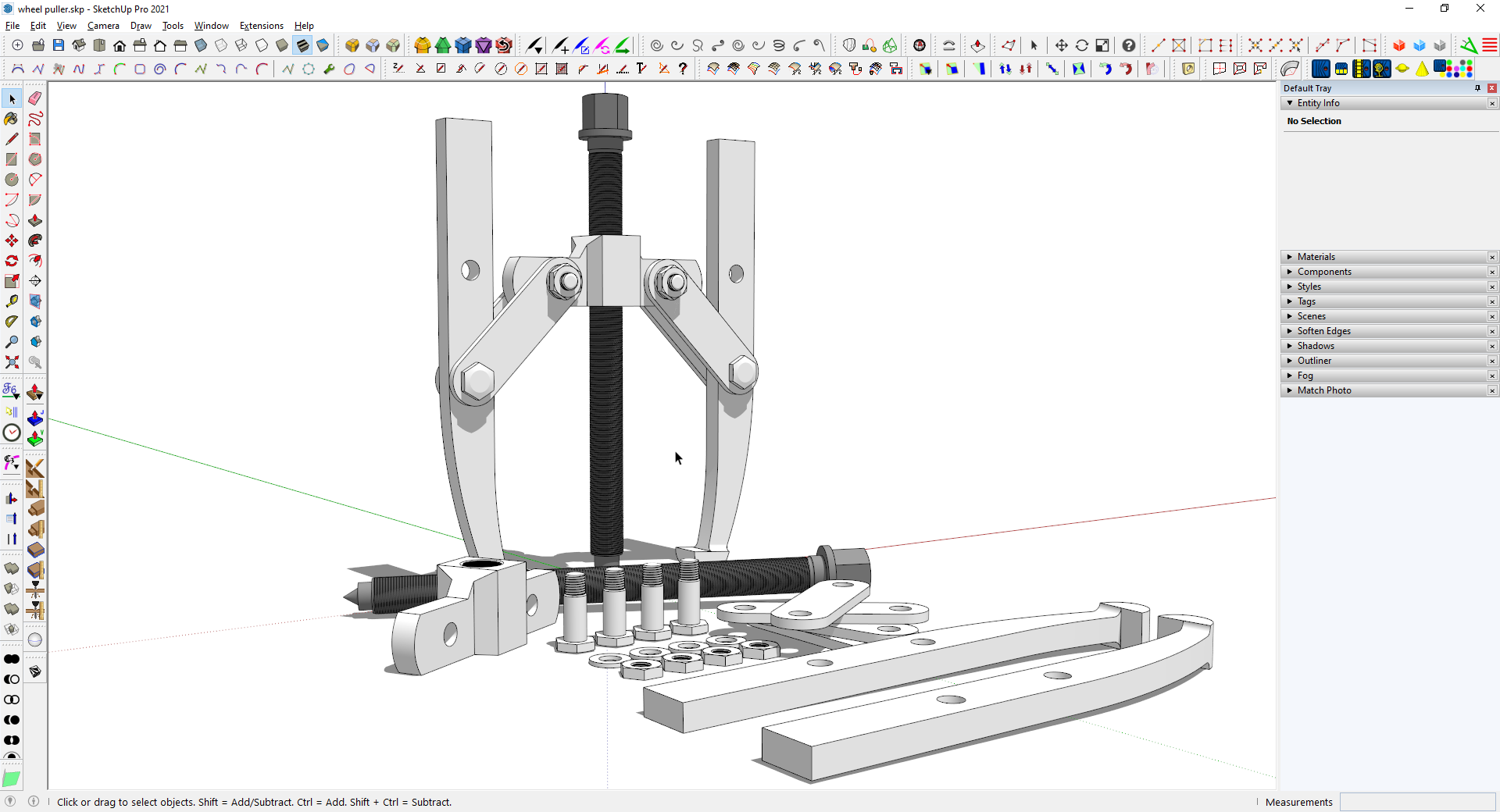
Task: Toggle the Default Tray auto-hide pin
Action: tap(1477, 88)
